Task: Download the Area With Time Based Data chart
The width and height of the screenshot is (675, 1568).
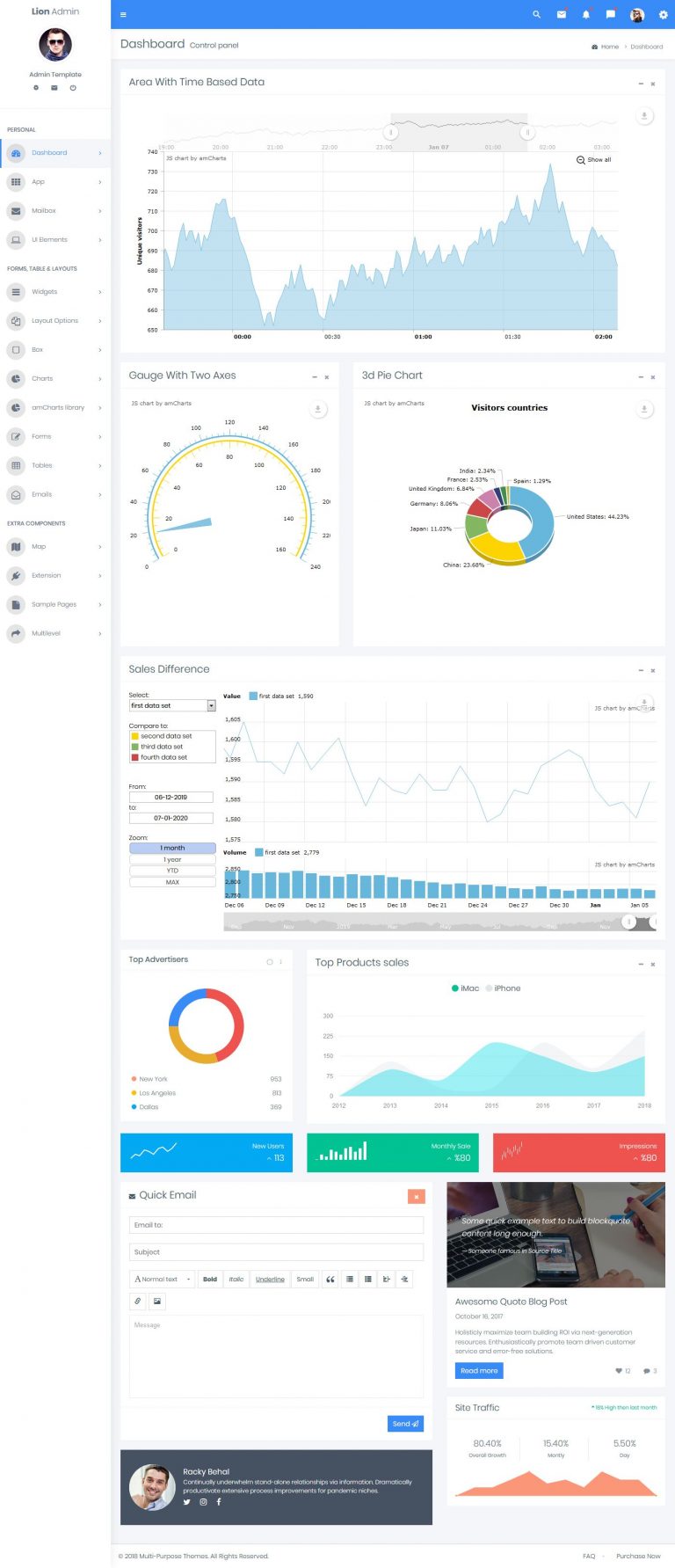Action: pos(644,116)
